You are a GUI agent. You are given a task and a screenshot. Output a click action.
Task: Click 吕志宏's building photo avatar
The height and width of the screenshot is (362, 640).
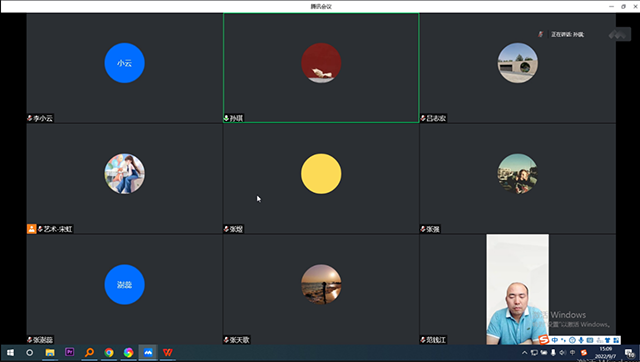coord(518,63)
